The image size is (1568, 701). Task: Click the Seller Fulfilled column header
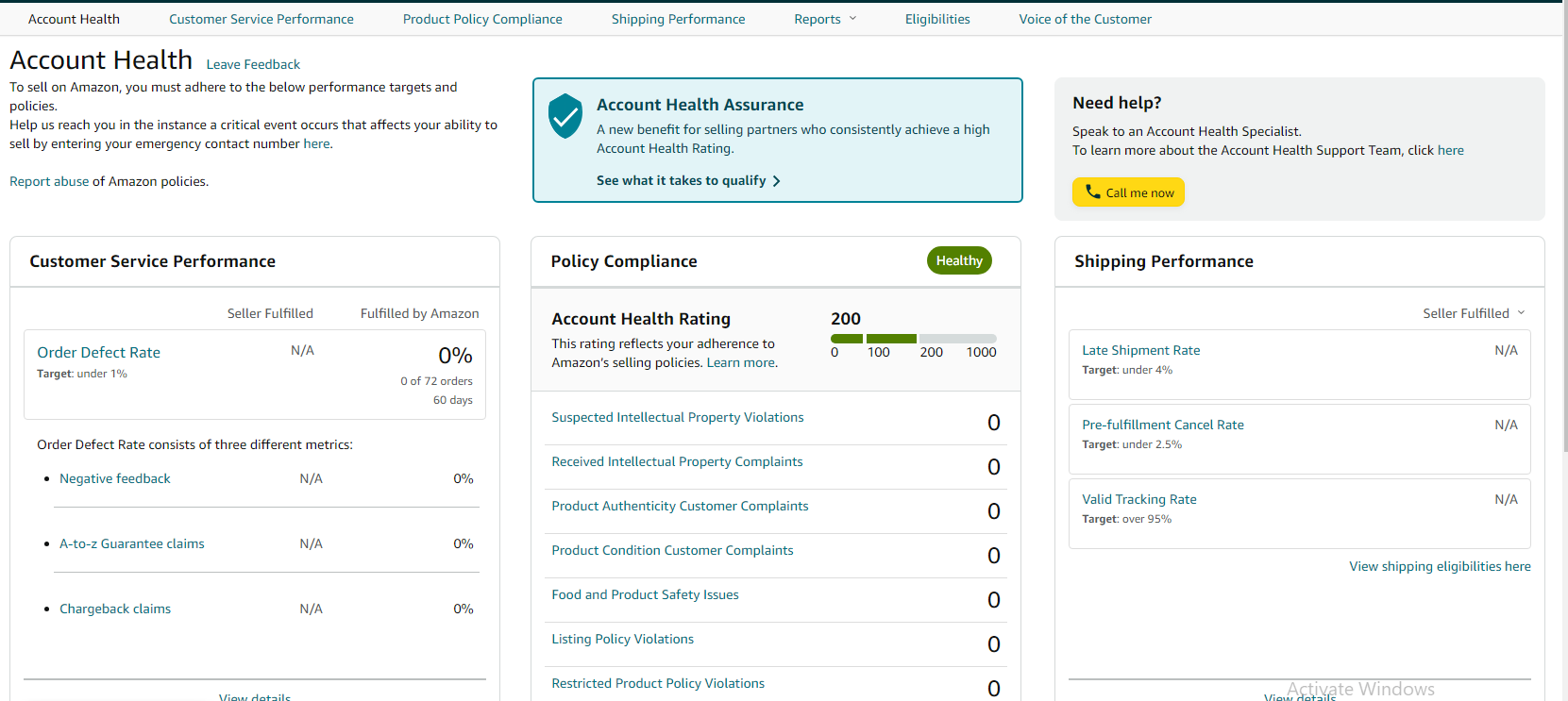click(270, 313)
